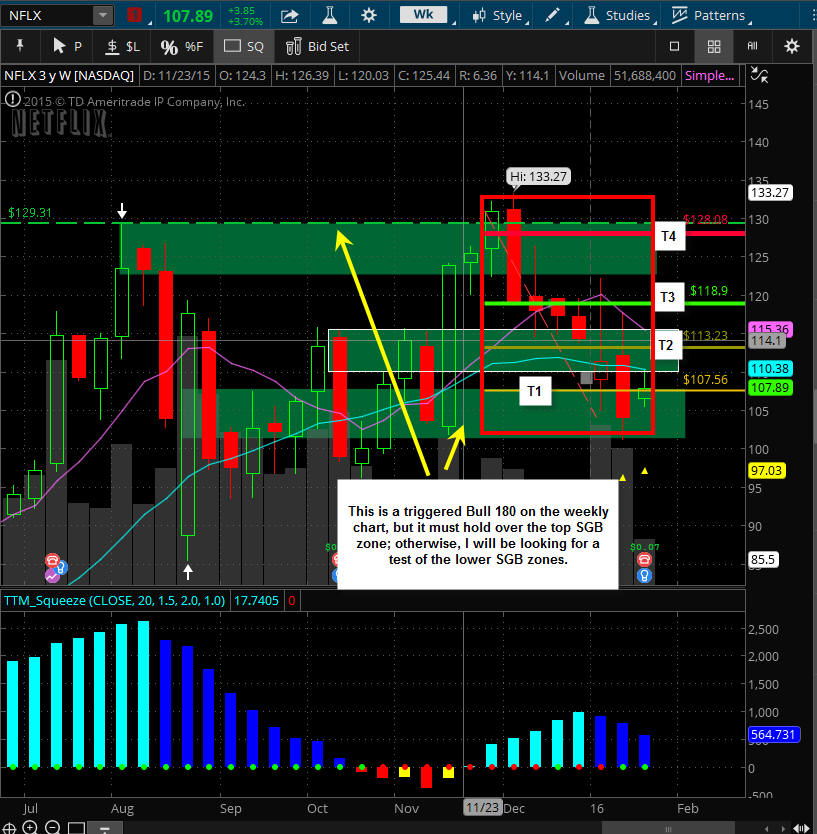This screenshot has height=834, width=817.
Task: Select the $L price level tool
Action: click(122, 47)
